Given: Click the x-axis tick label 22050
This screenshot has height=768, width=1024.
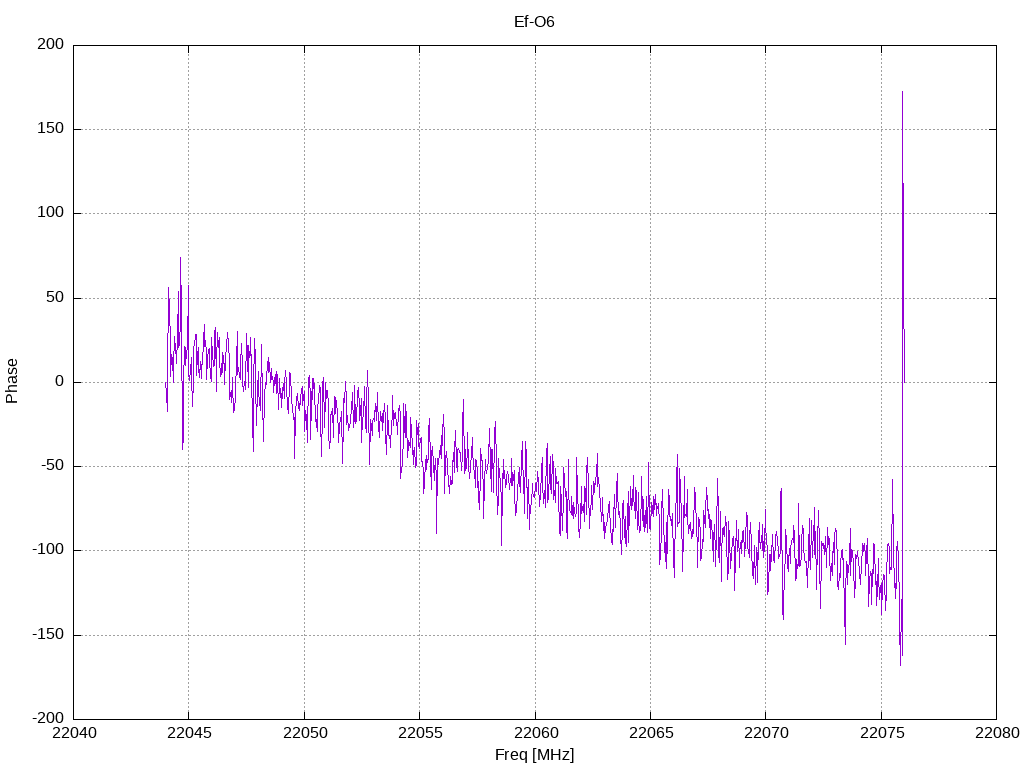Looking at the screenshot, I should click(304, 733).
